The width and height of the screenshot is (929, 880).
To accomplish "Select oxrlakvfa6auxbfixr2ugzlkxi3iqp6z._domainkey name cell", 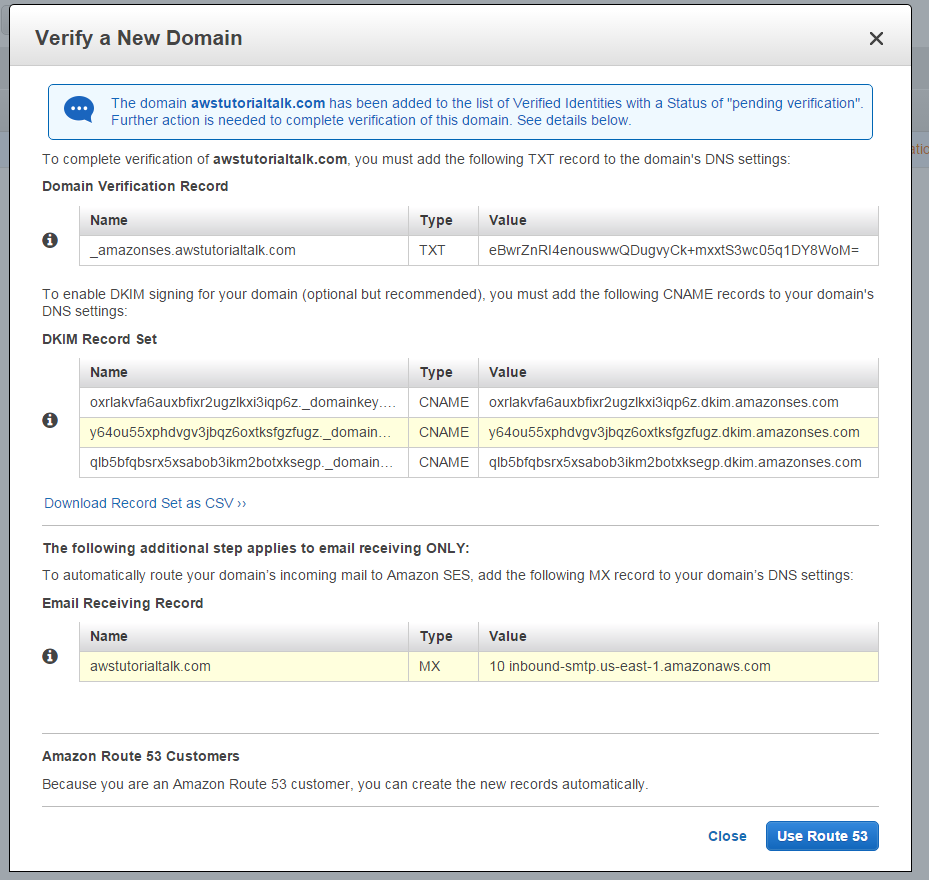I will pyautogui.click(x=244, y=402).
